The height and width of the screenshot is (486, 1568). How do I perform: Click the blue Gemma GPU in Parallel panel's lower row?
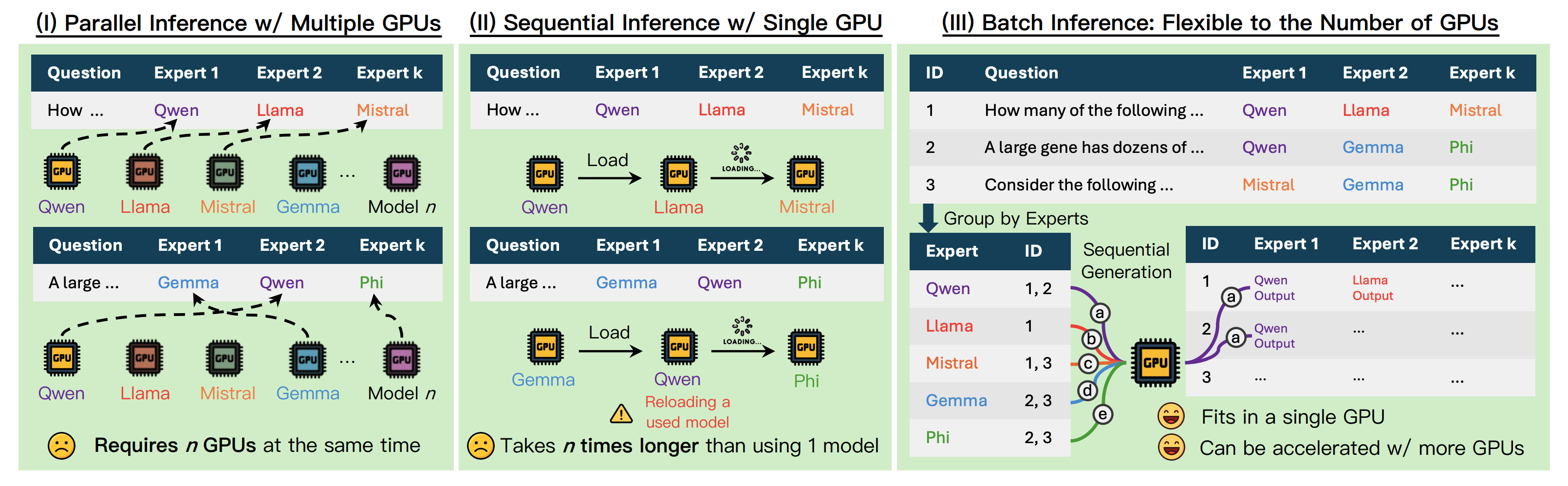point(307,359)
